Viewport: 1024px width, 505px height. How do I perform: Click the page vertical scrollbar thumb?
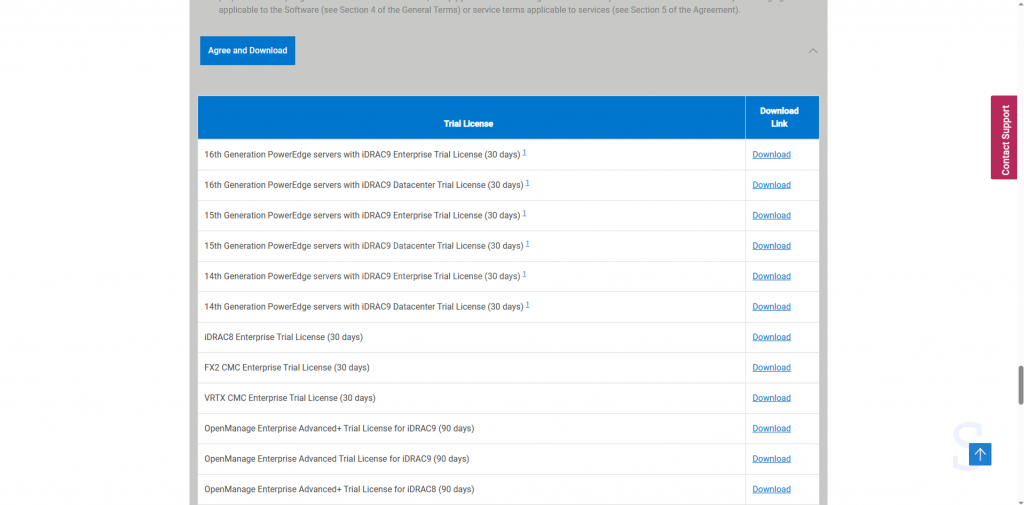click(x=1021, y=385)
